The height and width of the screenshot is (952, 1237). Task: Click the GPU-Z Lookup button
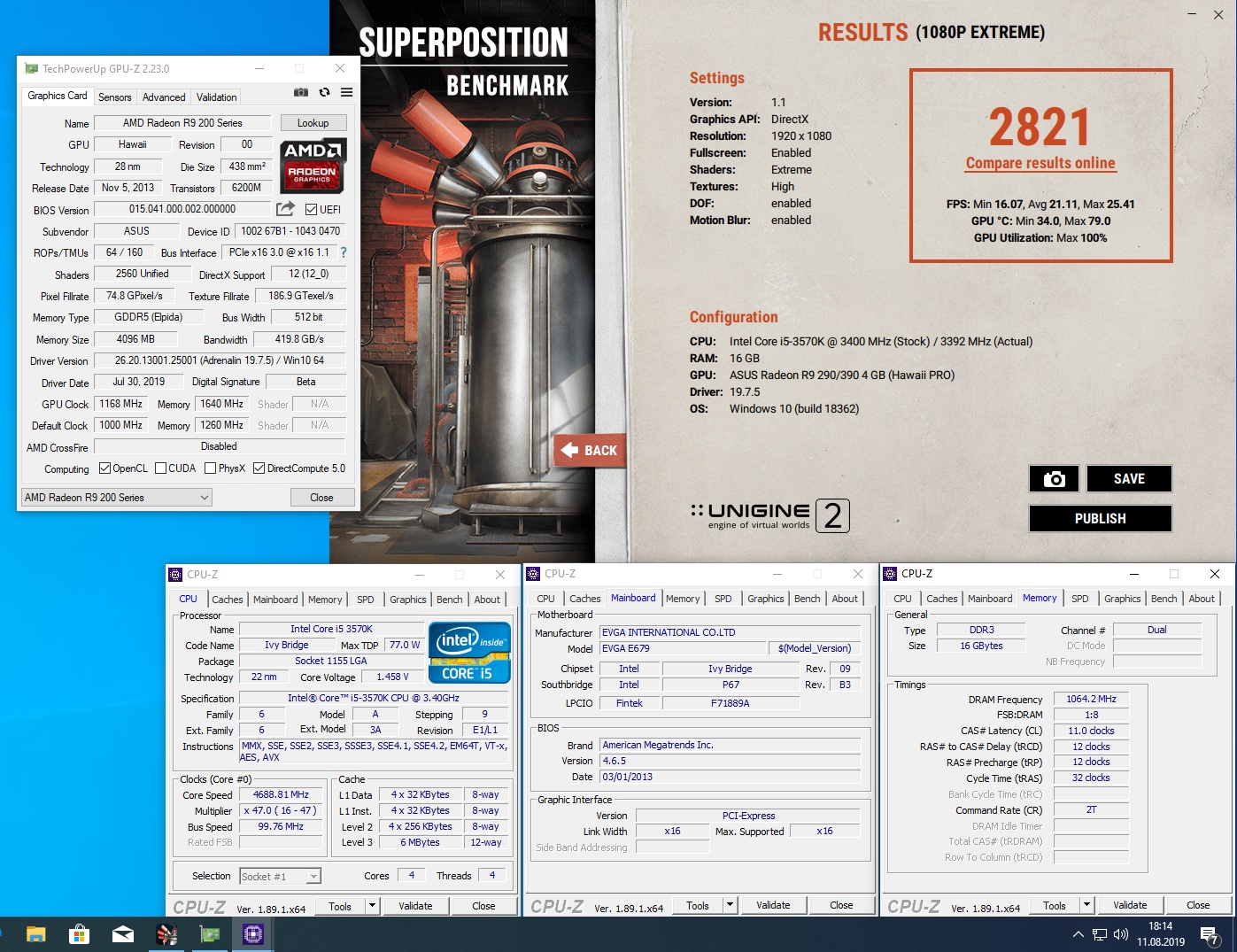tap(313, 123)
